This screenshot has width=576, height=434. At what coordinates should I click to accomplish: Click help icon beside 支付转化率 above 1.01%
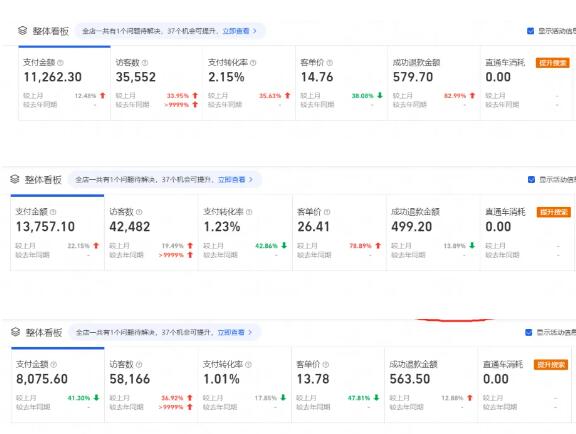[x=248, y=365]
